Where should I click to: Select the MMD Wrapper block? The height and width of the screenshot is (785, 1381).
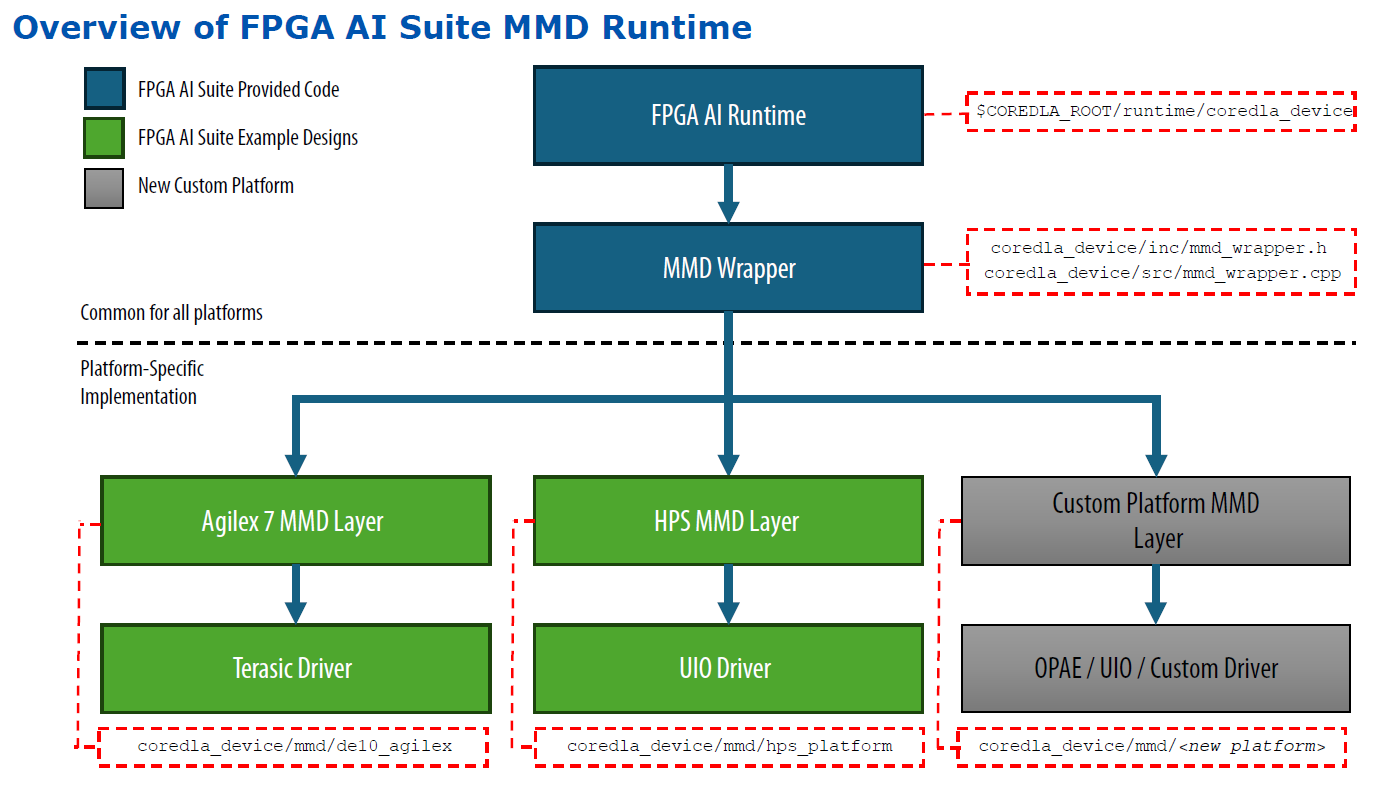pos(728,268)
